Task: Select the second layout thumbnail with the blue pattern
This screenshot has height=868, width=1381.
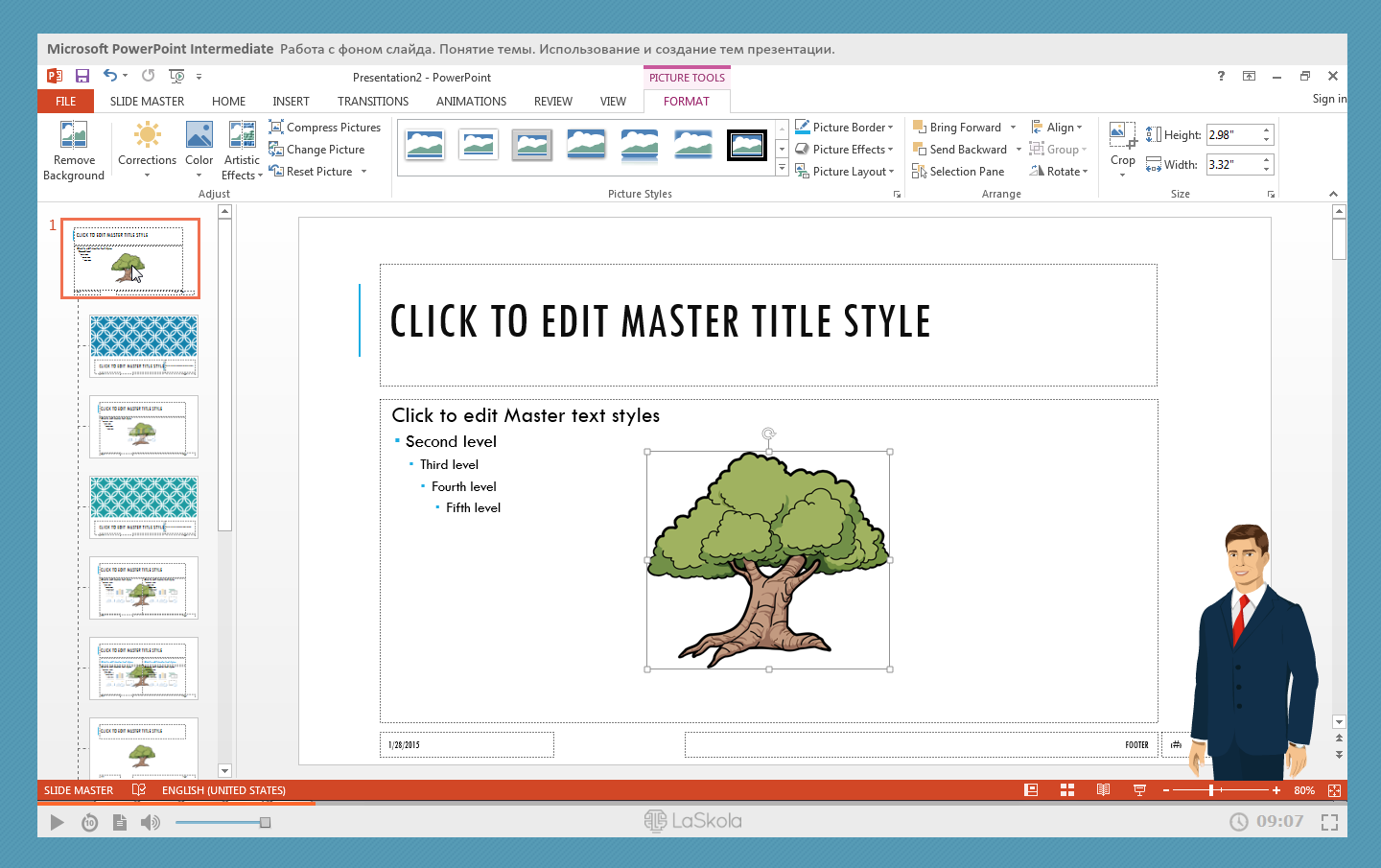Action: (144, 345)
